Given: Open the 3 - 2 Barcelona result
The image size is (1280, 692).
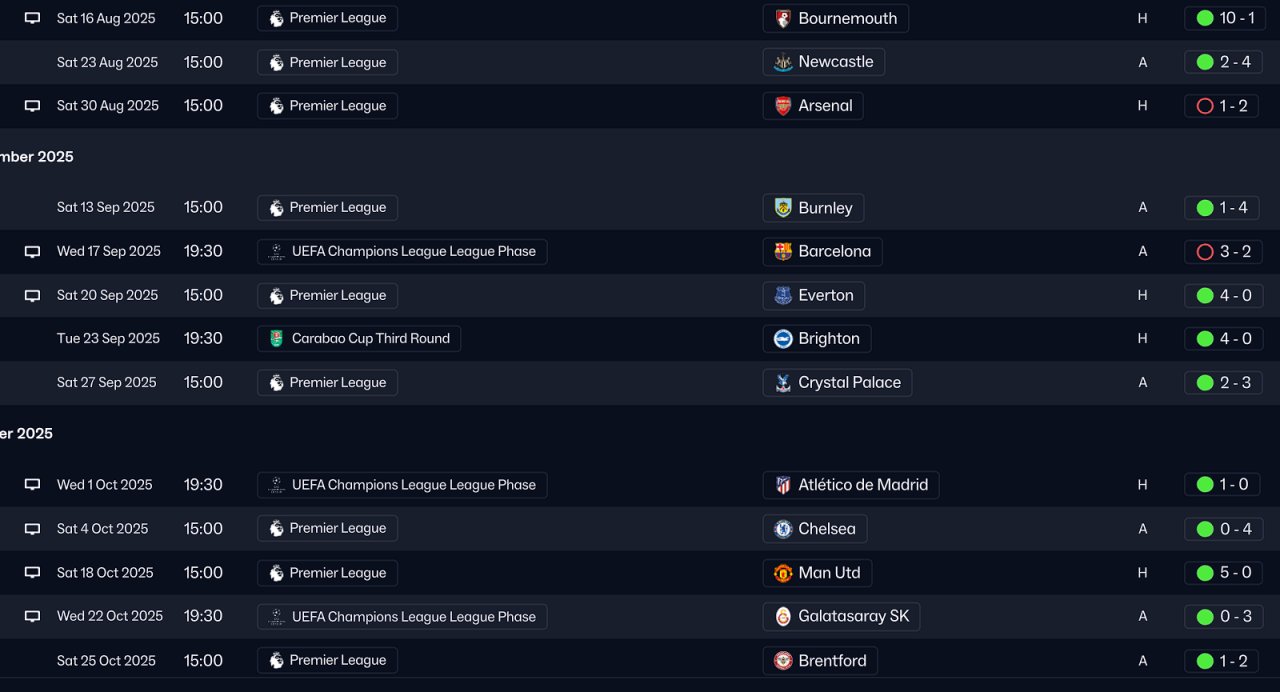Looking at the screenshot, I should 1225,252.
